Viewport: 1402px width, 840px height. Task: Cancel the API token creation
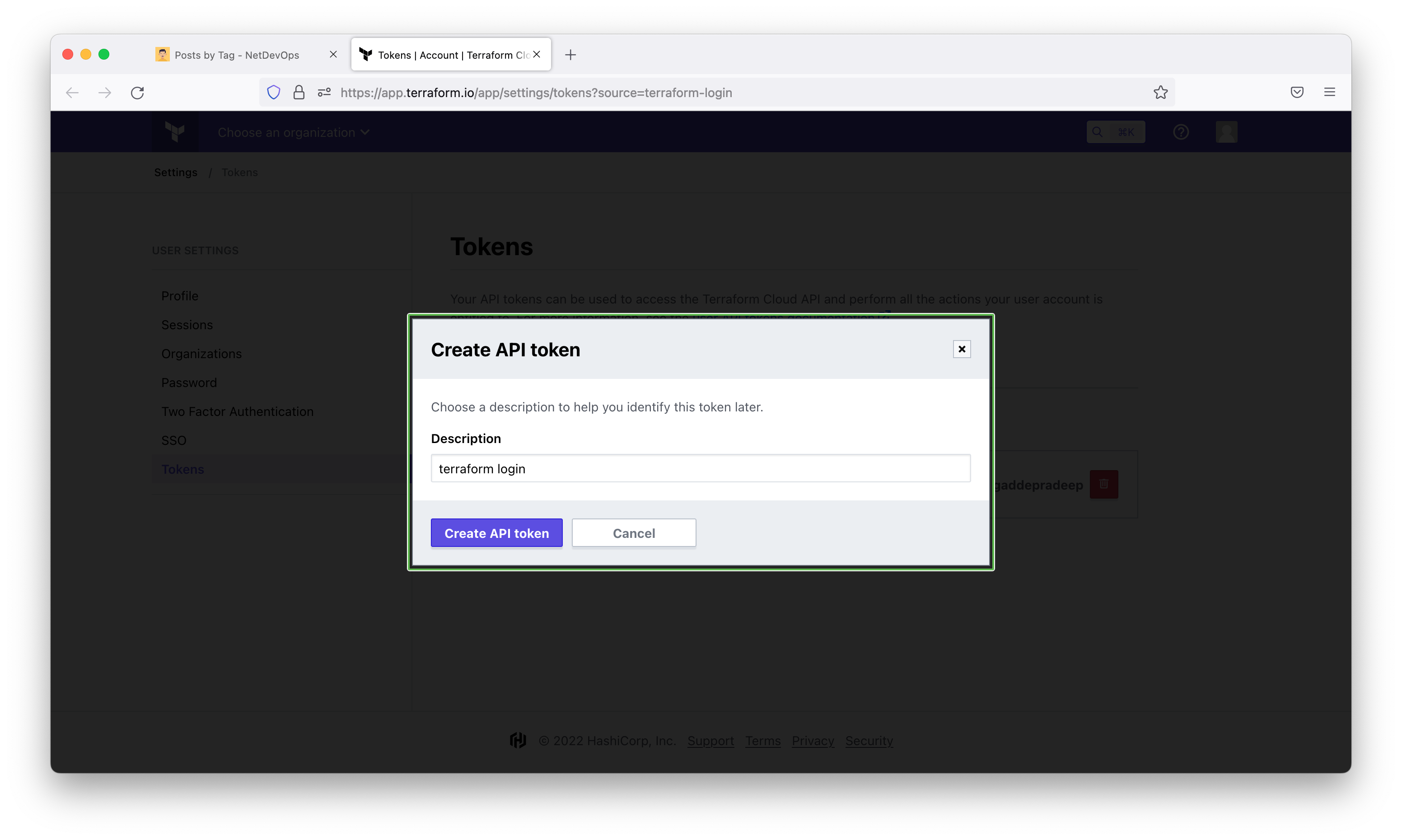tap(633, 532)
